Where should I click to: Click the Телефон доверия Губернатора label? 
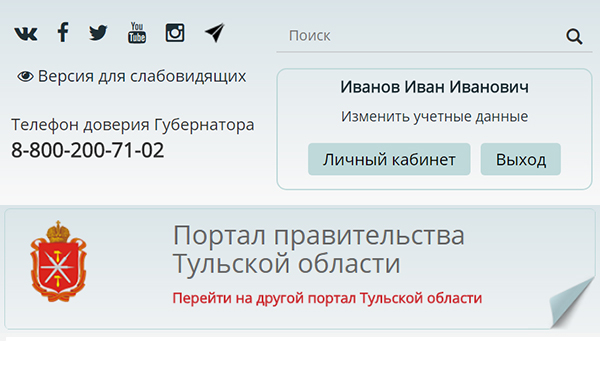132,125
